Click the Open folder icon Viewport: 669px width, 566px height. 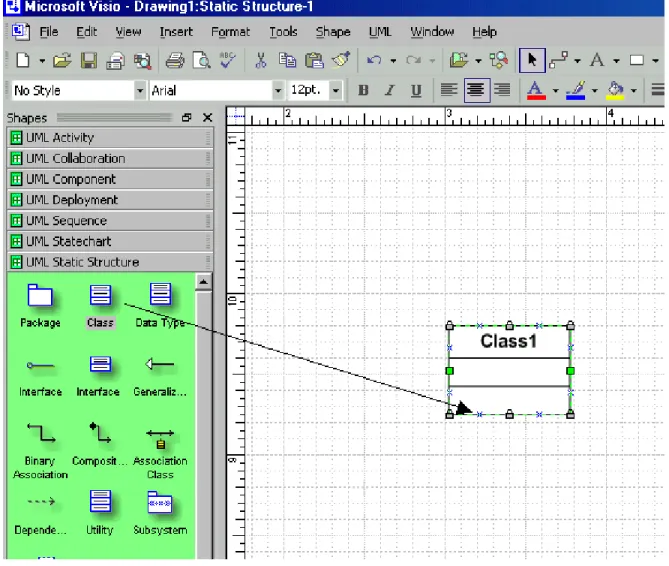point(62,61)
